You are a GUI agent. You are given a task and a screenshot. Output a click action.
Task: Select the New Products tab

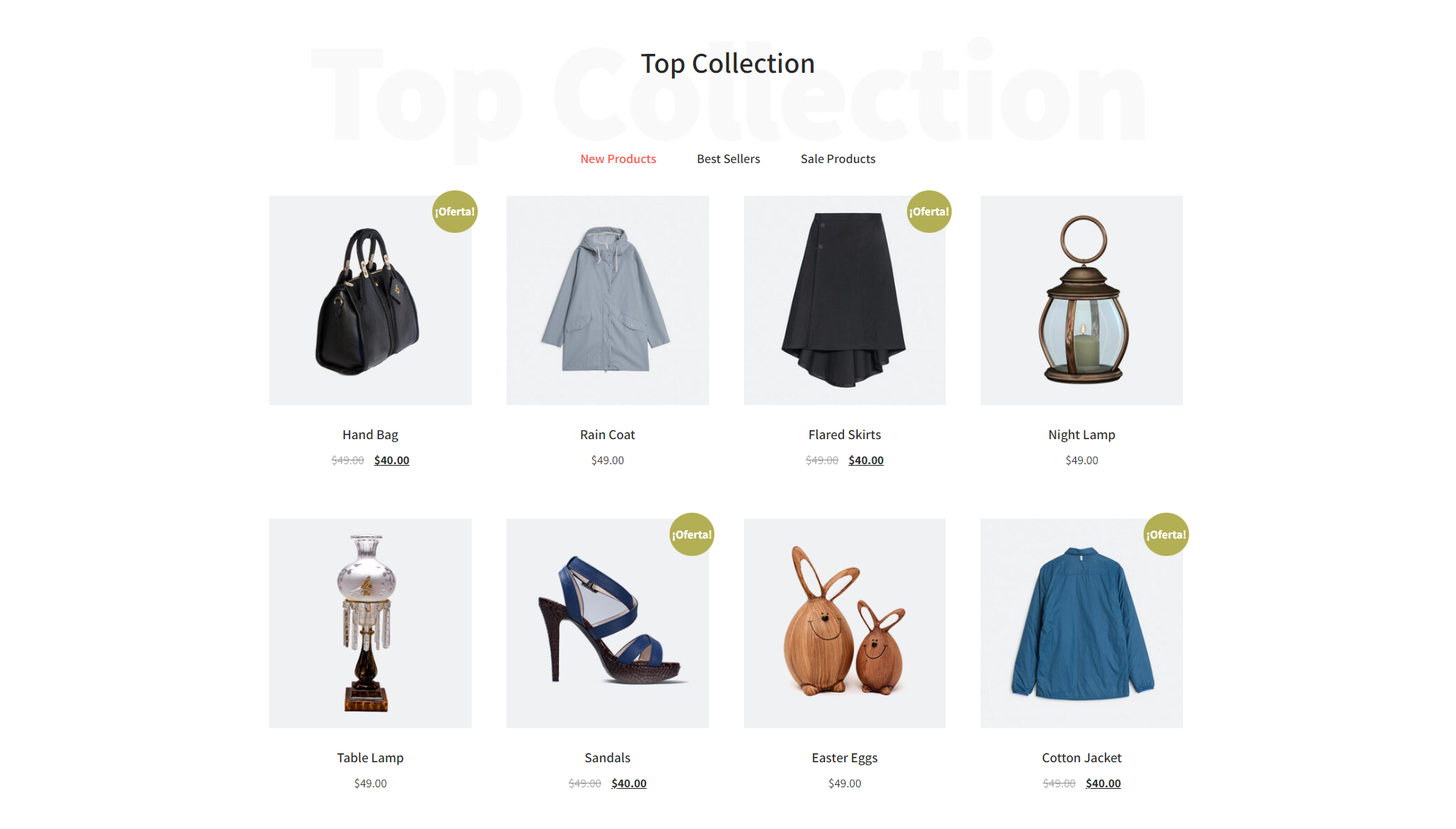[617, 158]
